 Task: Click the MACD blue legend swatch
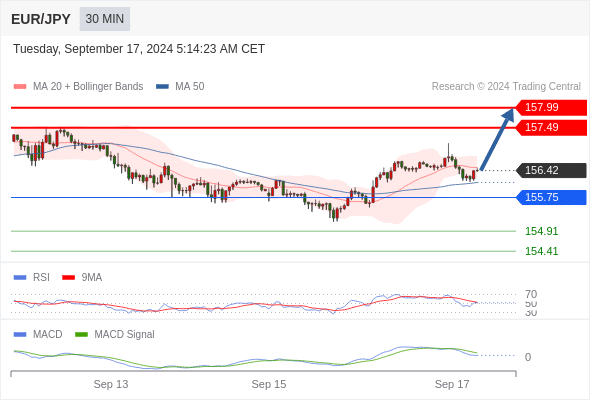(20, 335)
